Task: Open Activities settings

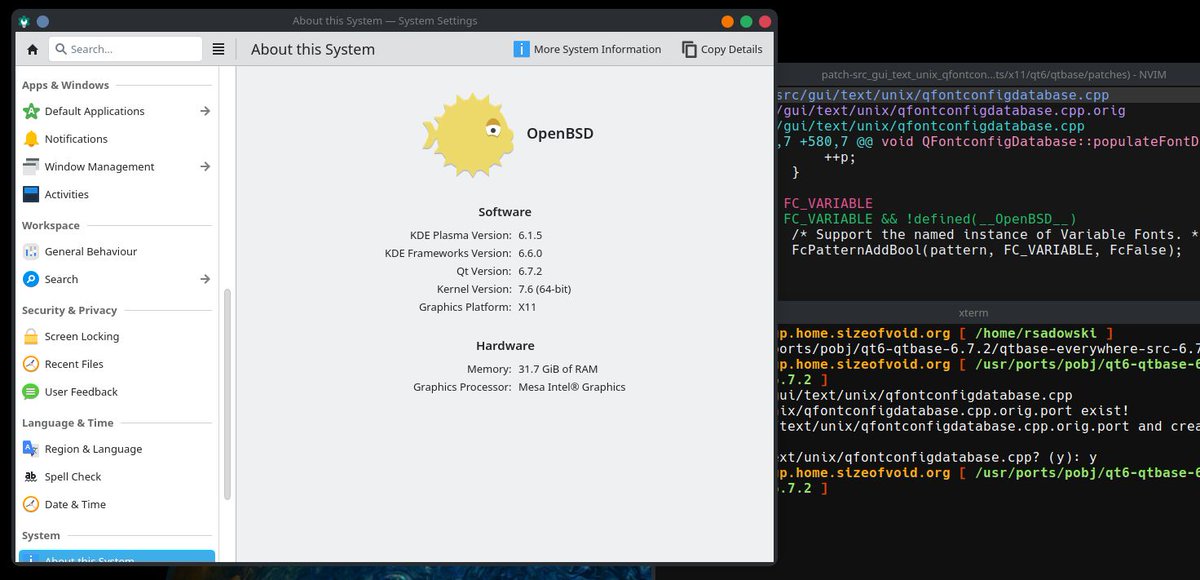Action: pos(117,195)
